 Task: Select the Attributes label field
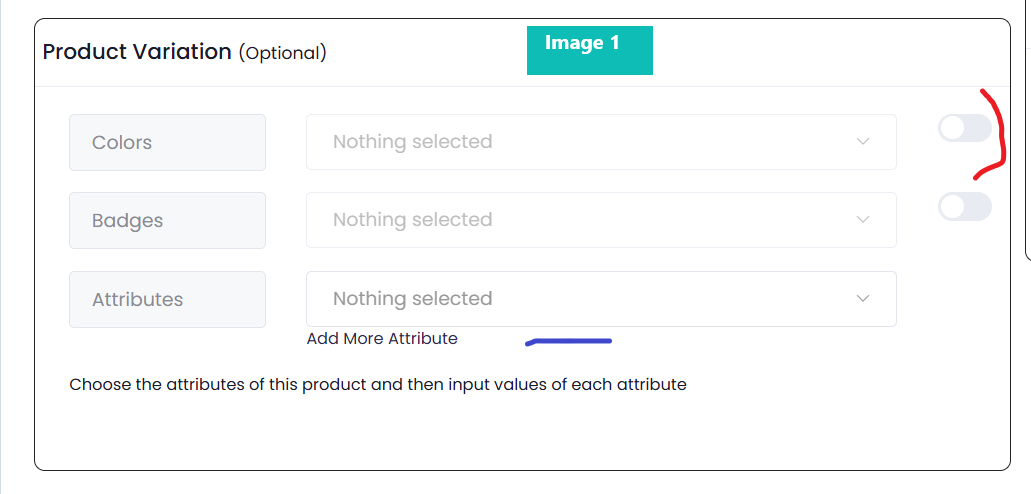click(x=168, y=299)
